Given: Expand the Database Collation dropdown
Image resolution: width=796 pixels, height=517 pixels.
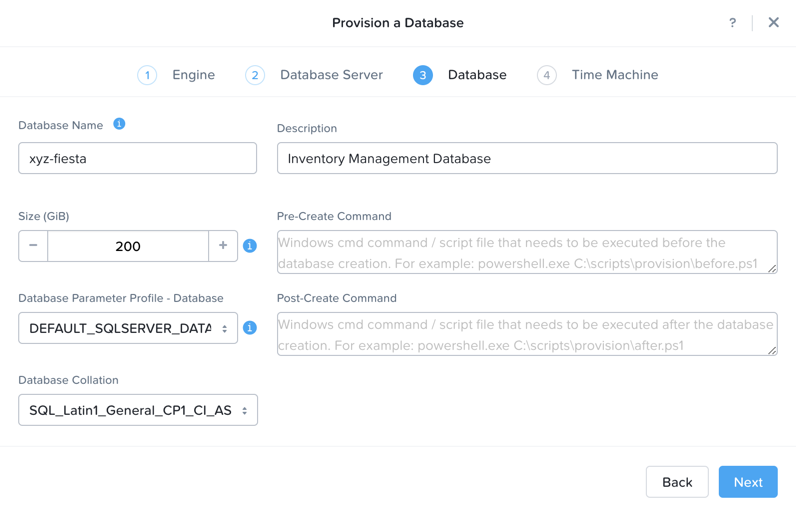Looking at the screenshot, I should coord(138,410).
